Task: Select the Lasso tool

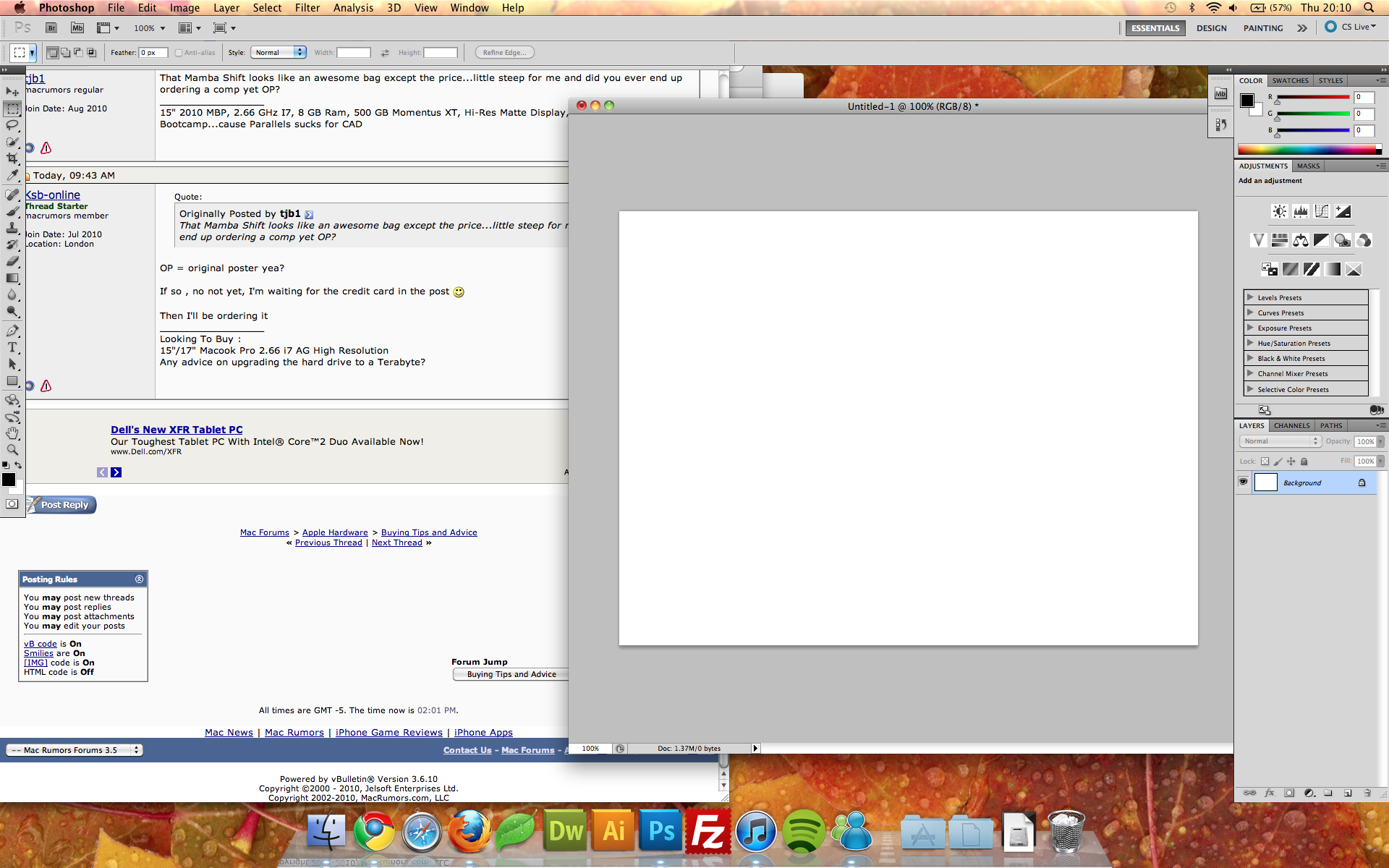Action: [12, 125]
